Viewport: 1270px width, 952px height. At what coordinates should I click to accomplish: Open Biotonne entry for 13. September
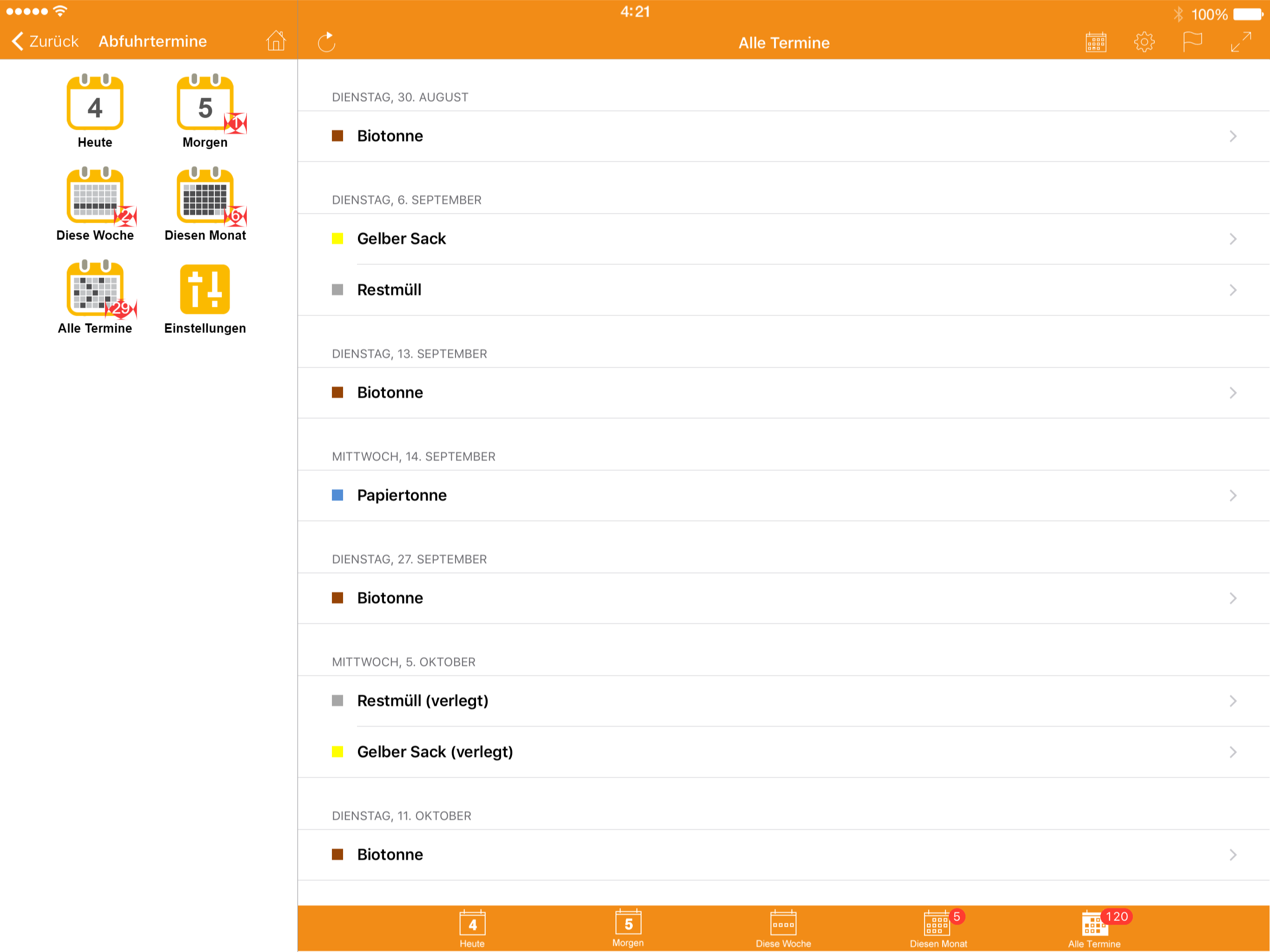(784, 393)
